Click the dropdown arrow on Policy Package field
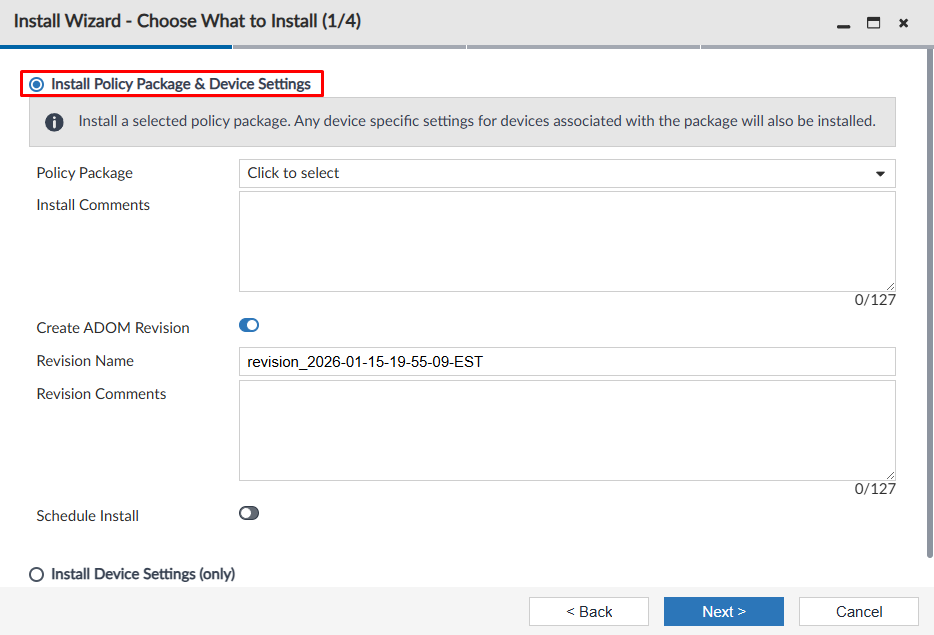 click(881, 173)
